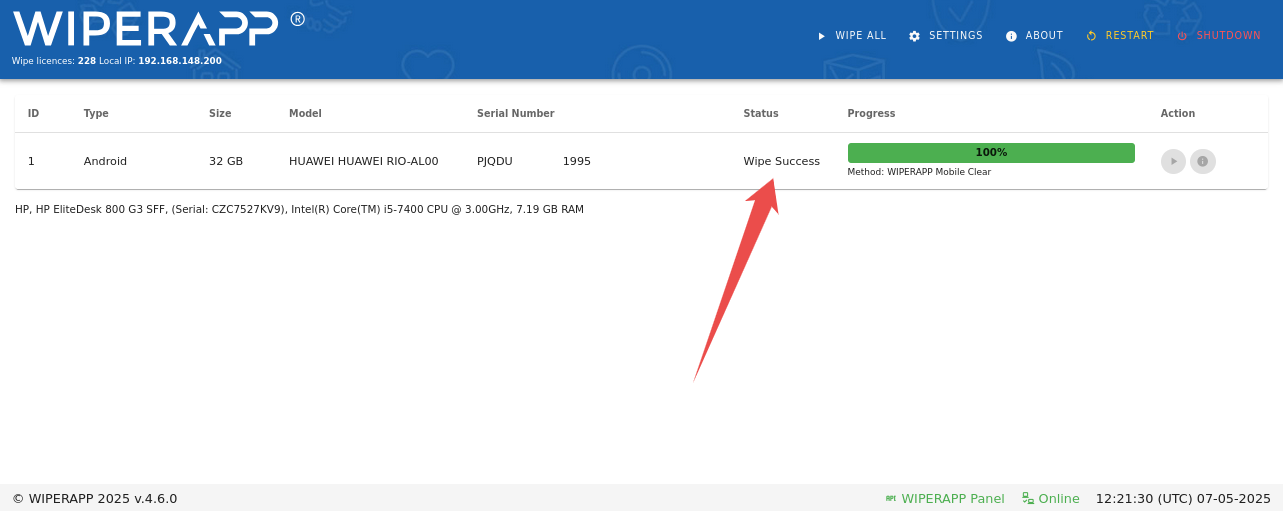Click the Status column header
This screenshot has width=1283, height=511.
coord(761,114)
